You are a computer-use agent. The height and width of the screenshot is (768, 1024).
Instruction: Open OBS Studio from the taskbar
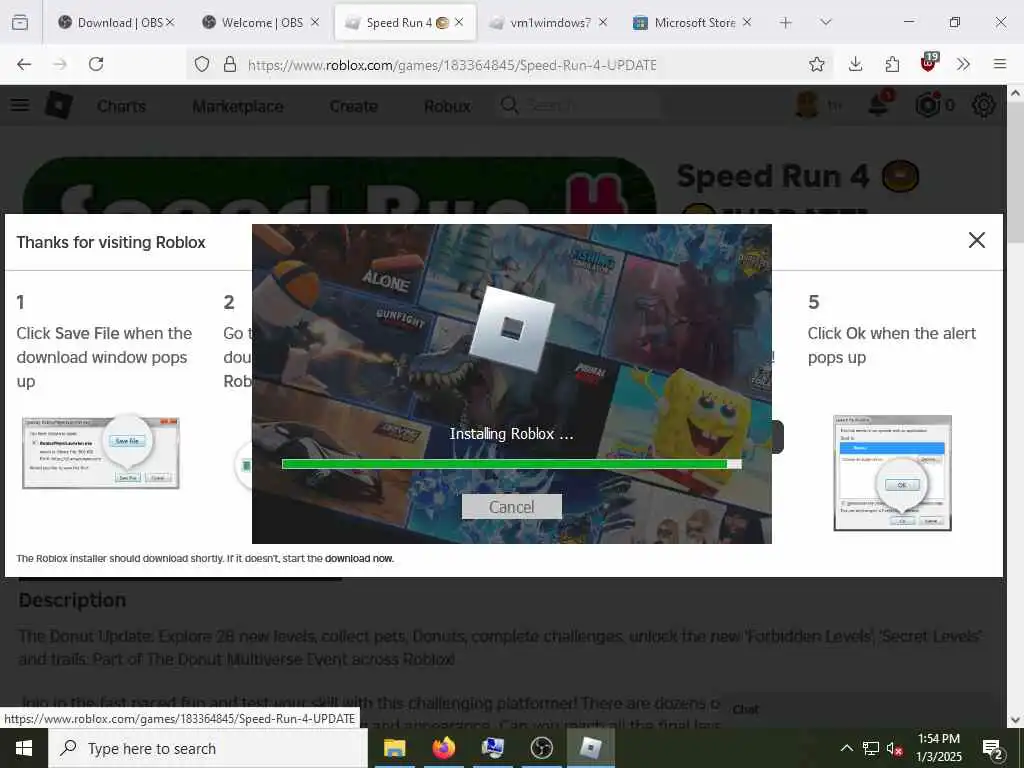click(x=541, y=748)
